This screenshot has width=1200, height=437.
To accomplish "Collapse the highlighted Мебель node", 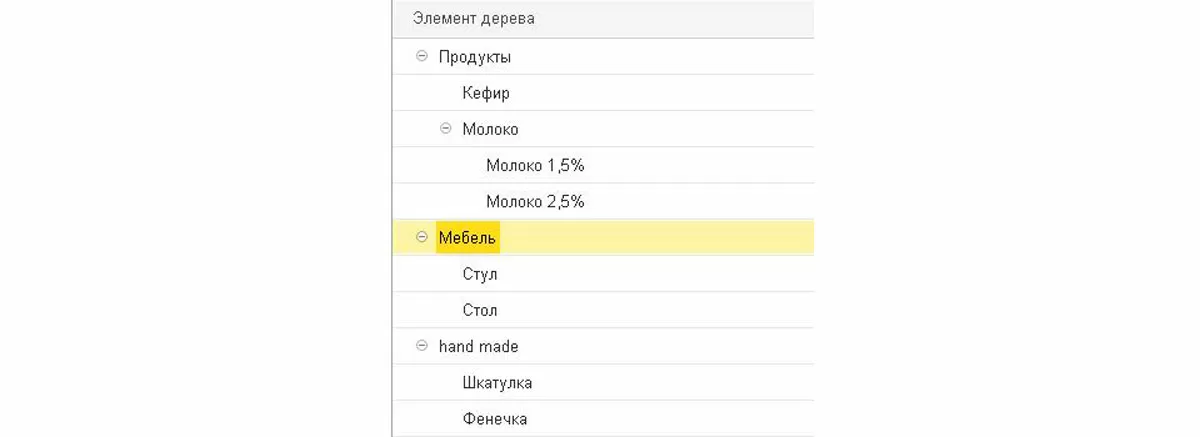I will pyautogui.click(x=421, y=238).
